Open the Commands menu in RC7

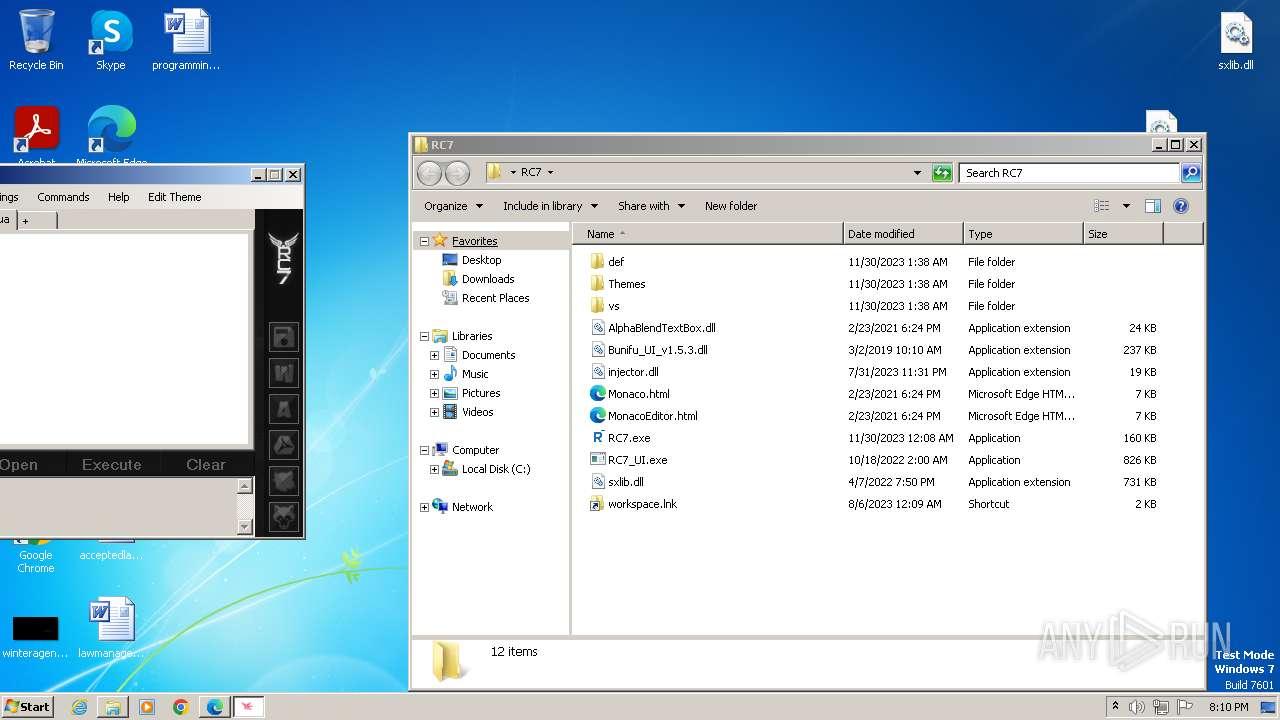(x=63, y=197)
